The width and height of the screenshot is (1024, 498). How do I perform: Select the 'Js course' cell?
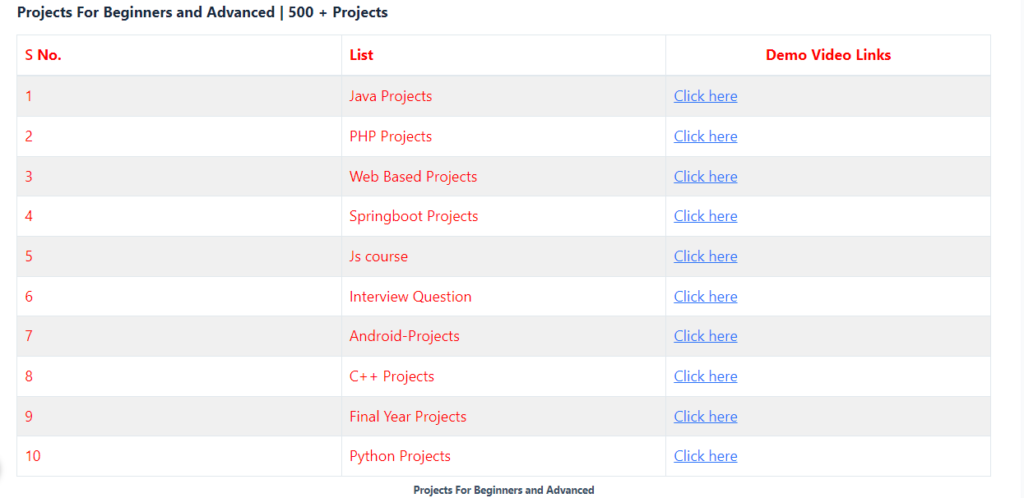[x=504, y=257]
